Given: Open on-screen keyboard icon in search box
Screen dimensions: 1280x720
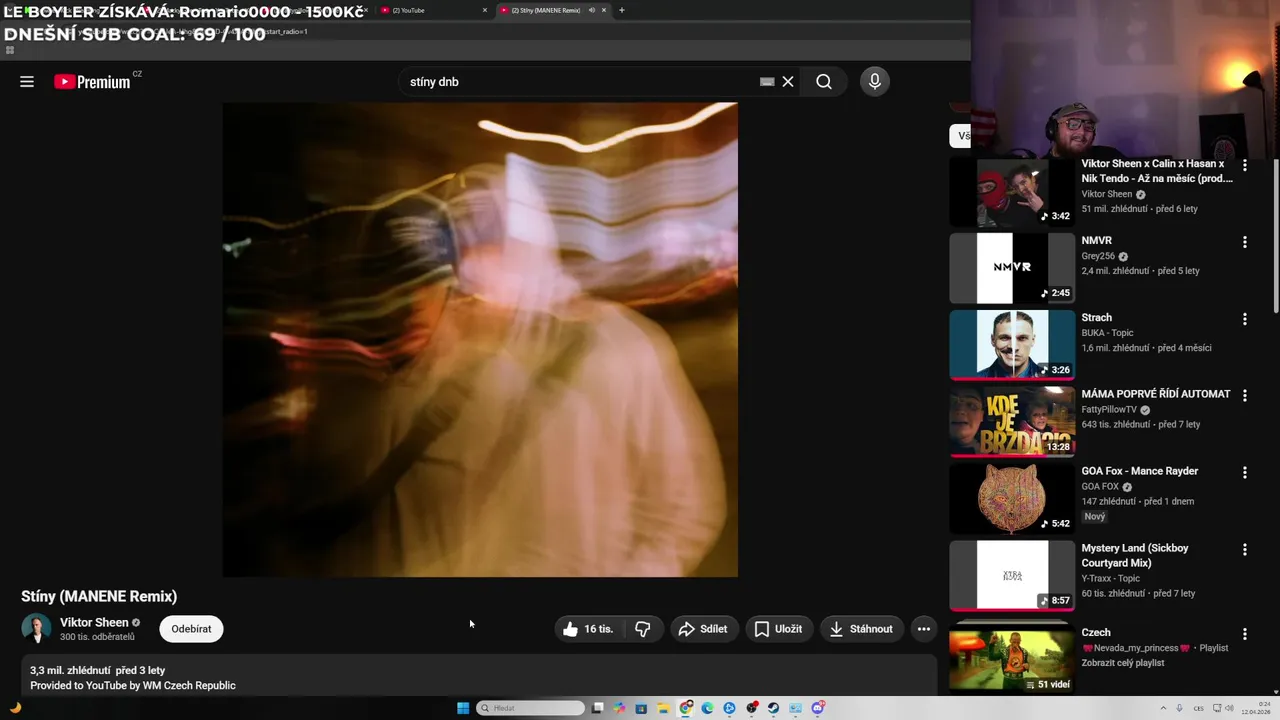Looking at the screenshot, I should 767,82.
